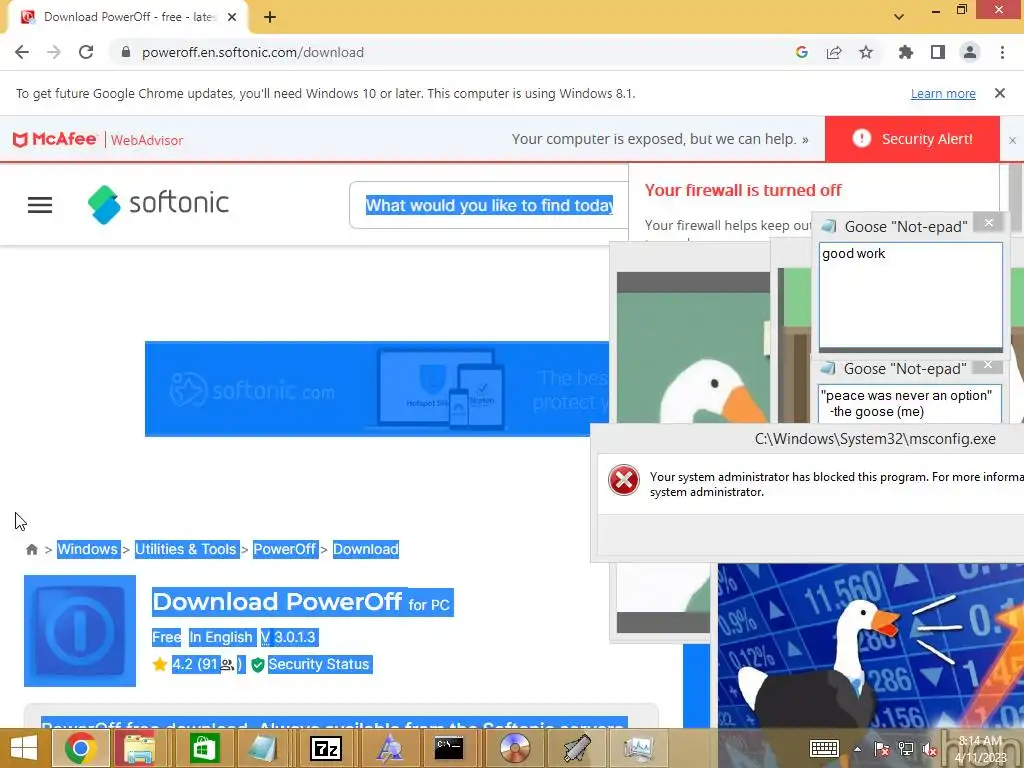Open the muted volume tray icon
This screenshot has height=768, width=1024.
(929, 749)
